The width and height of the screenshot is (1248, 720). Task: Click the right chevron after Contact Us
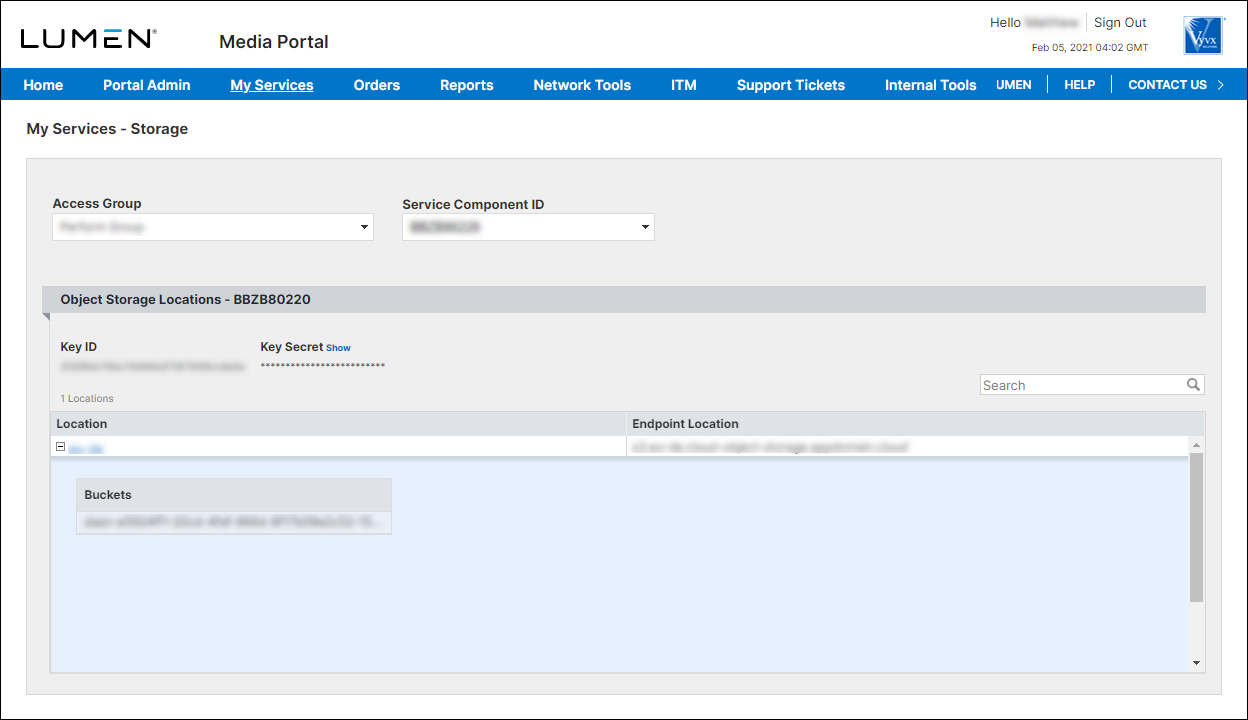coord(1220,85)
